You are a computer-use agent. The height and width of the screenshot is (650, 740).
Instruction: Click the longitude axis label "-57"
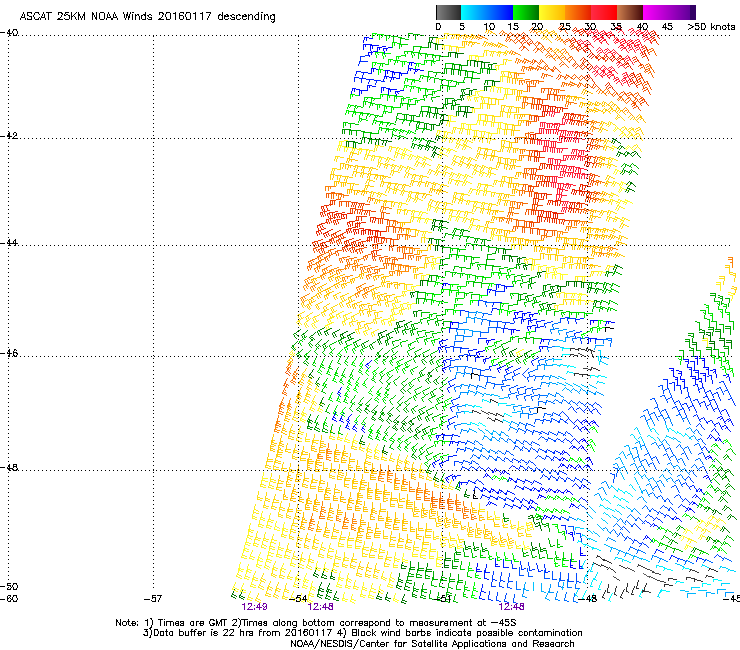tap(153, 599)
